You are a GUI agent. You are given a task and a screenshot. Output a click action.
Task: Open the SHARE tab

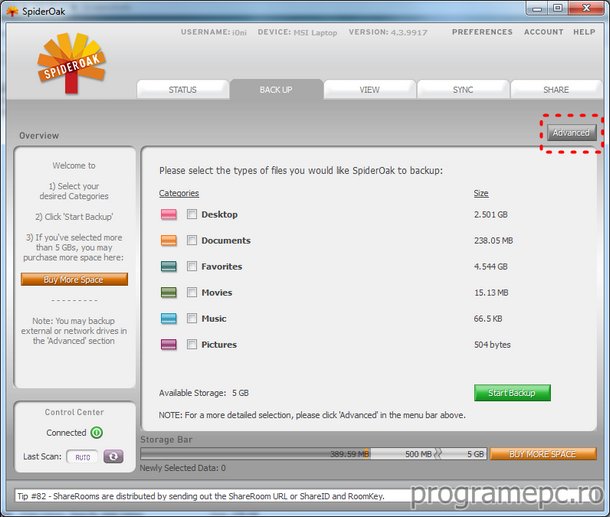point(556,89)
